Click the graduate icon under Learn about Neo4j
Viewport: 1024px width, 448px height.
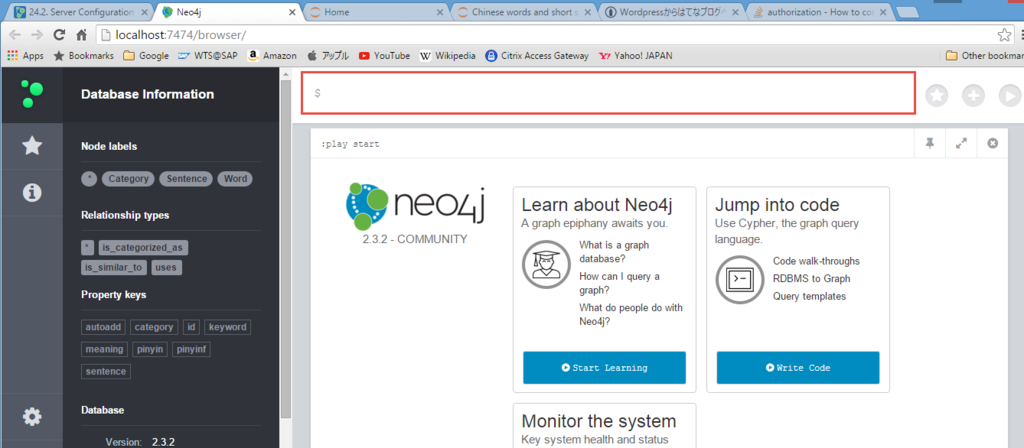[546, 264]
